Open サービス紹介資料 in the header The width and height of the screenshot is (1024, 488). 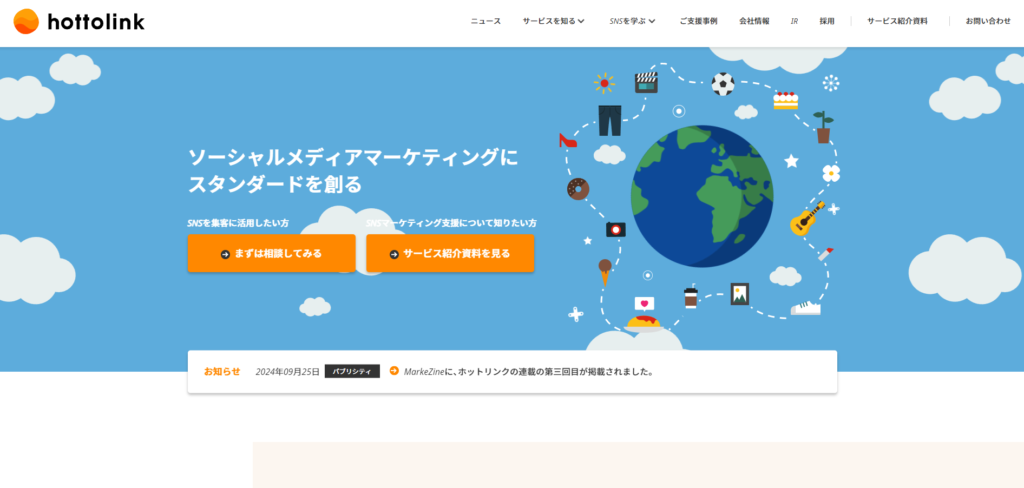(x=897, y=21)
